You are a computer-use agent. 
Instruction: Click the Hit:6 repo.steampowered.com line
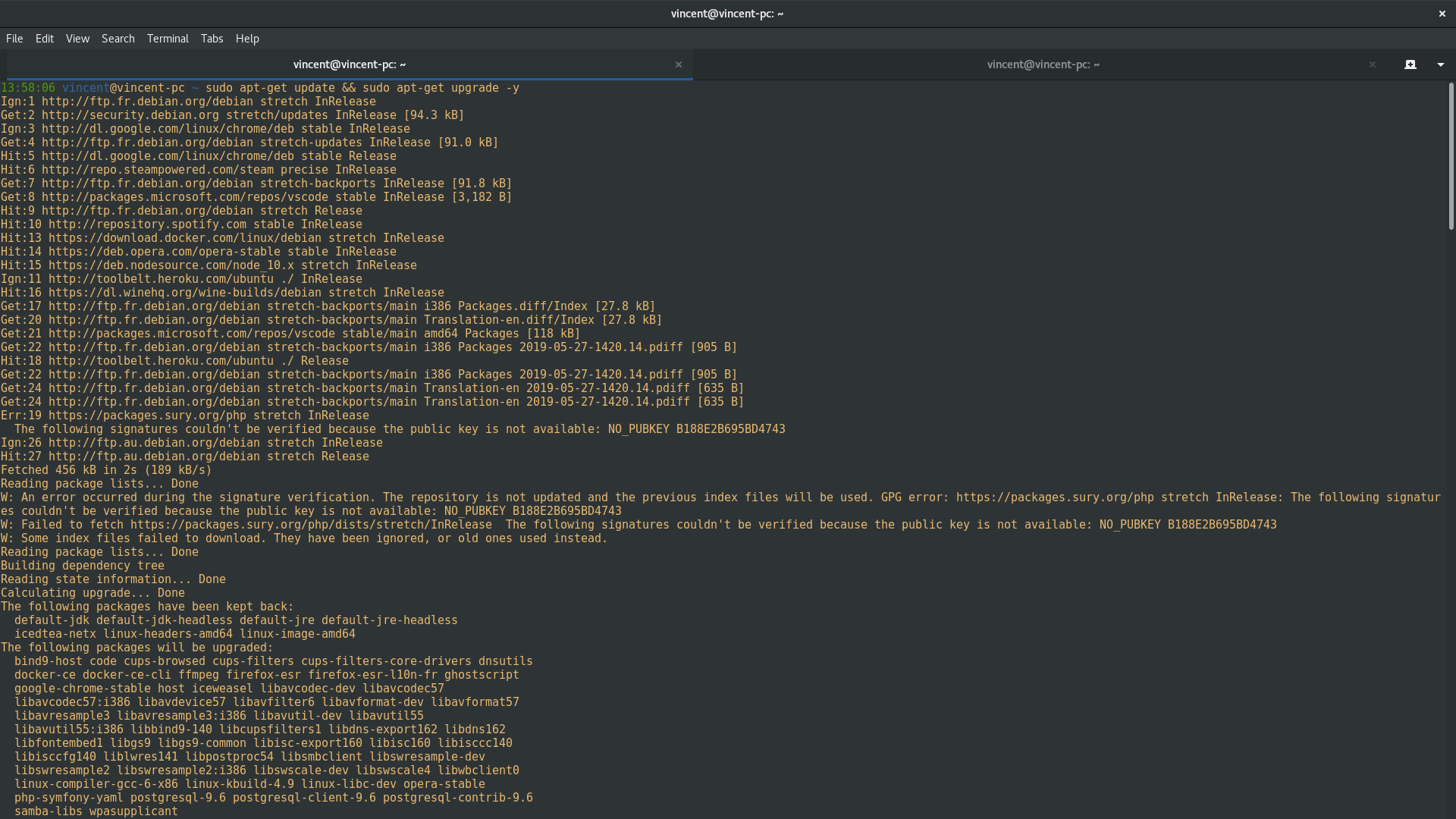pyautogui.click(x=199, y=170)
